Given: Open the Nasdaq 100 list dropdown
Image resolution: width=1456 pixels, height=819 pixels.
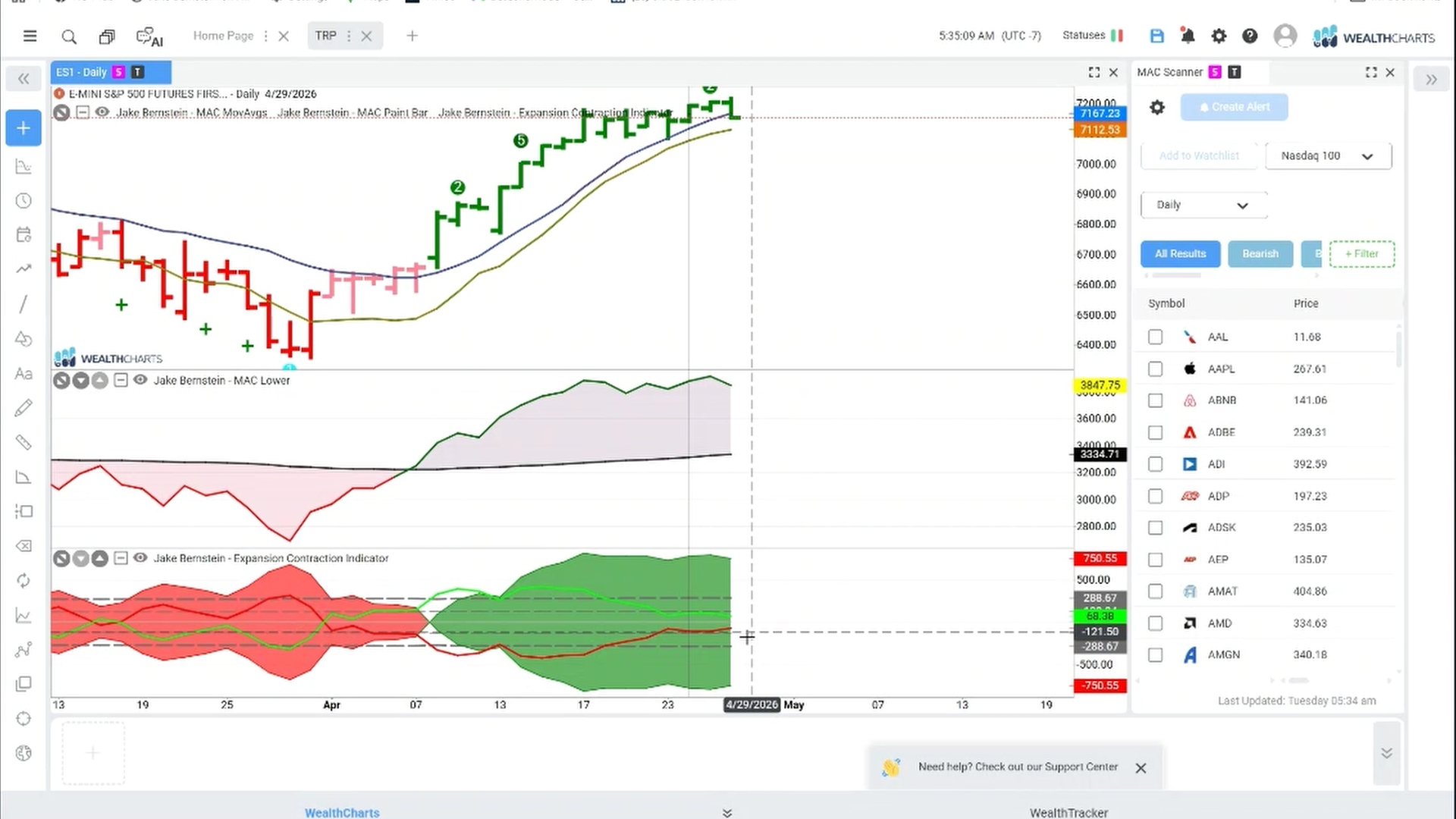Looking at the screenshot, I should click(x=1329, y=156).
